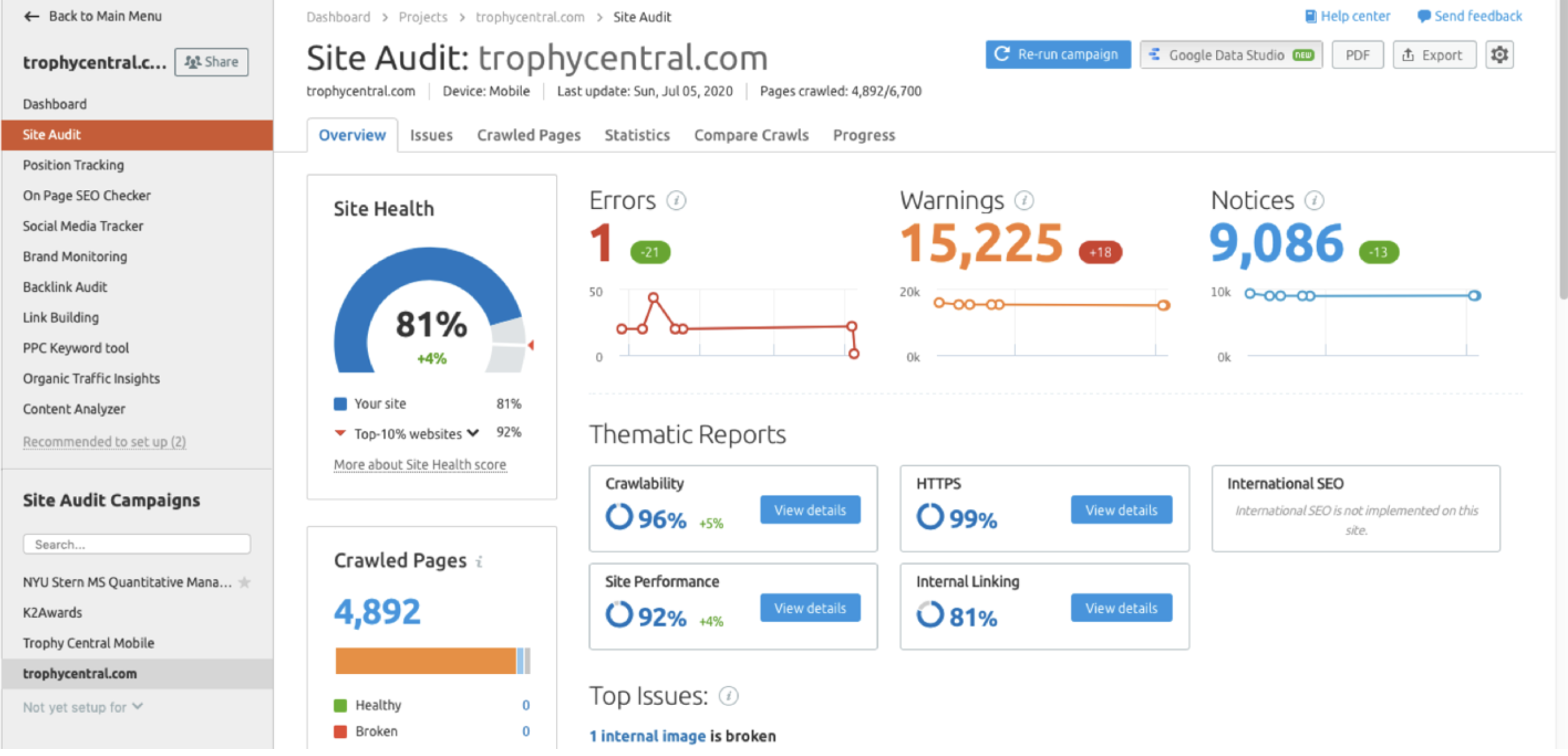
Task: Click the settings gear icon
Action: [x=1499, y=55]
